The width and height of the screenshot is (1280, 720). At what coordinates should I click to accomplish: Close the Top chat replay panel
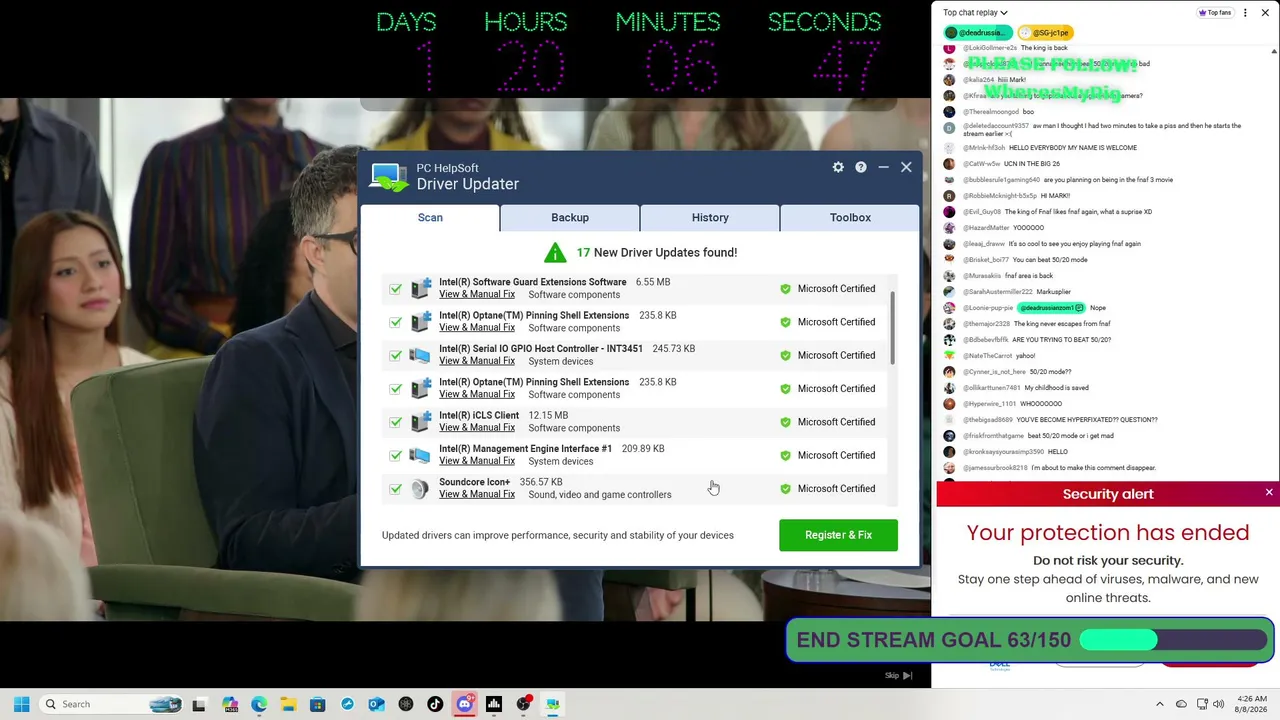click(x=1267, y=13)
